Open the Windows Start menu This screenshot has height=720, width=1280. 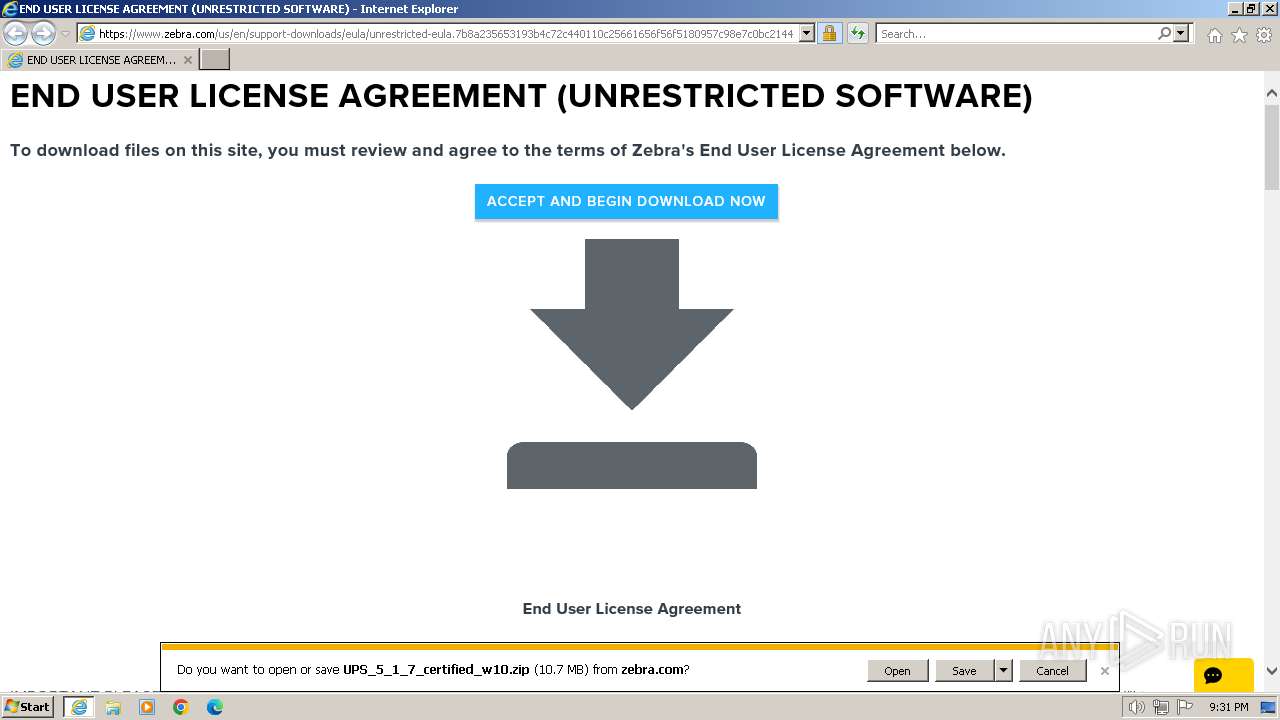pyautogui.click(x=27, y=707)
